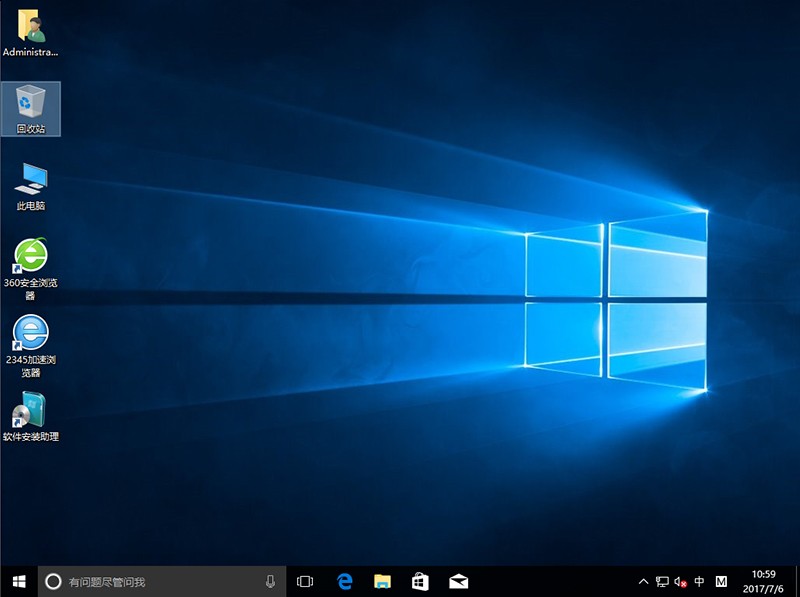The image size is (800, 597).
Task: Open the muted volume tray icon
Action: (x=681, y=582)
